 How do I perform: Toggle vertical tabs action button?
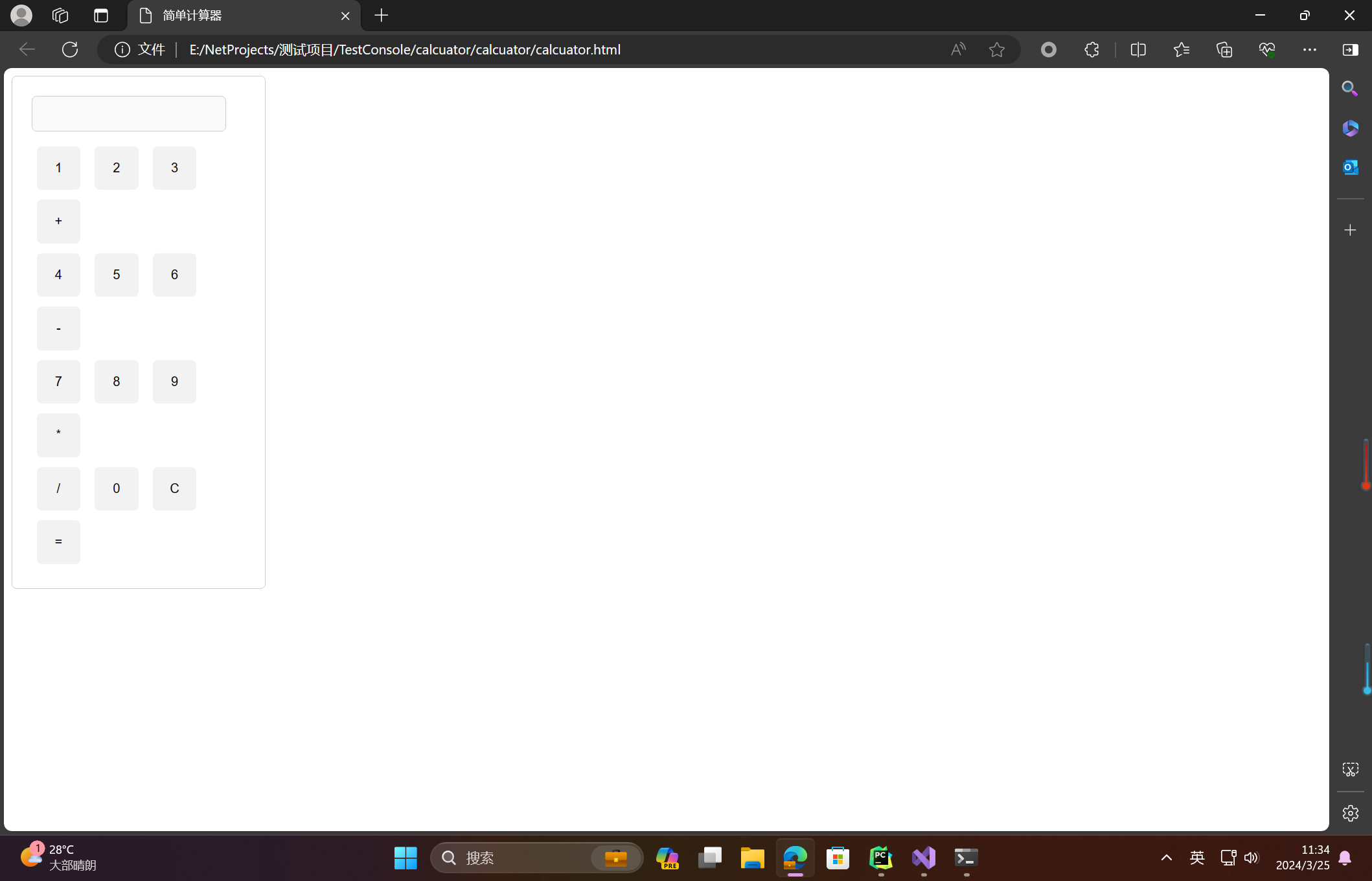[x=101, y=16]
